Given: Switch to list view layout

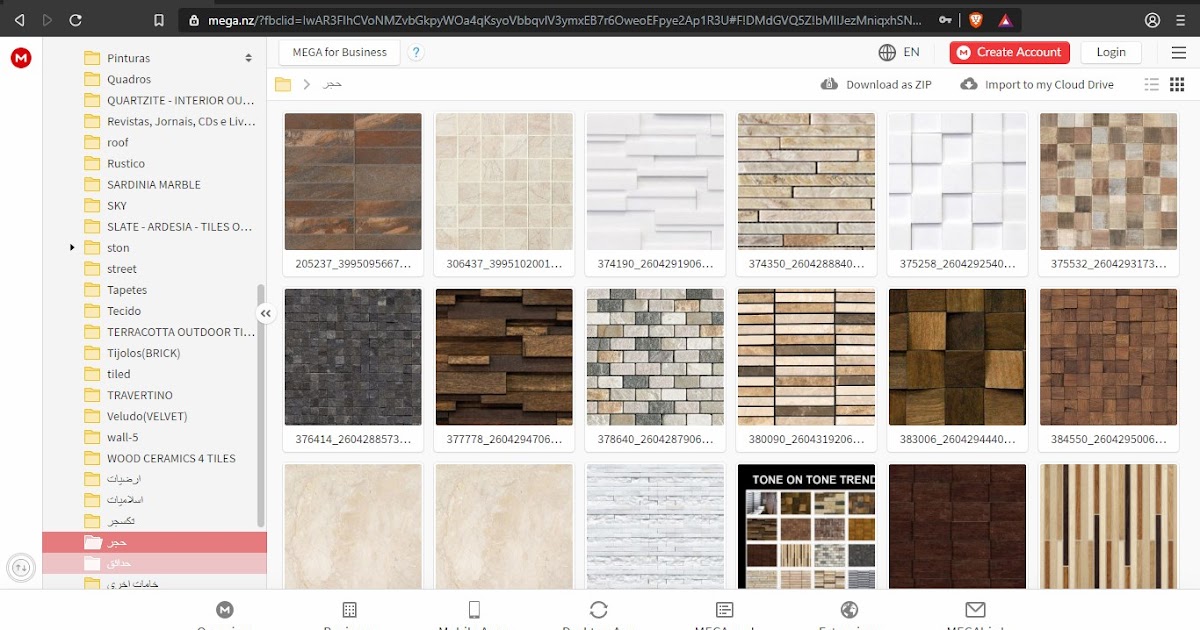Looking at the screenshot, I should click(x=1151, y=84).
